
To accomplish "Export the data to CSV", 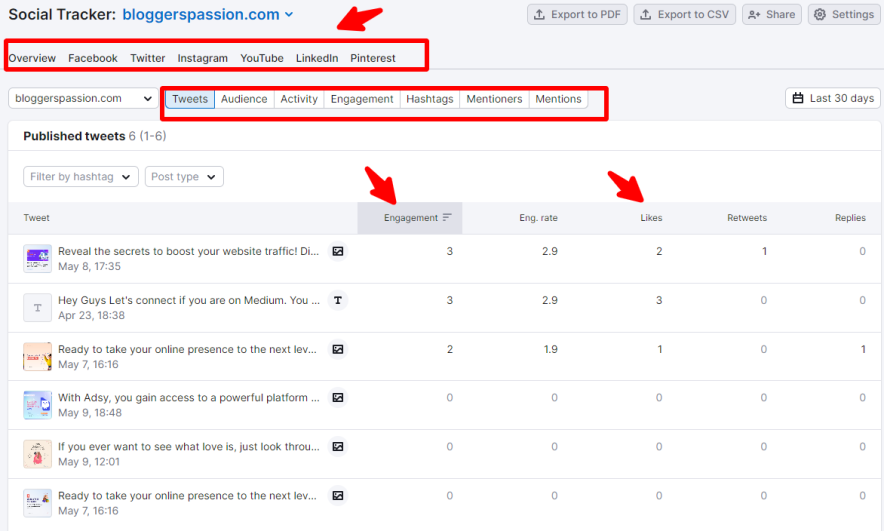I will tap(684, 15).
